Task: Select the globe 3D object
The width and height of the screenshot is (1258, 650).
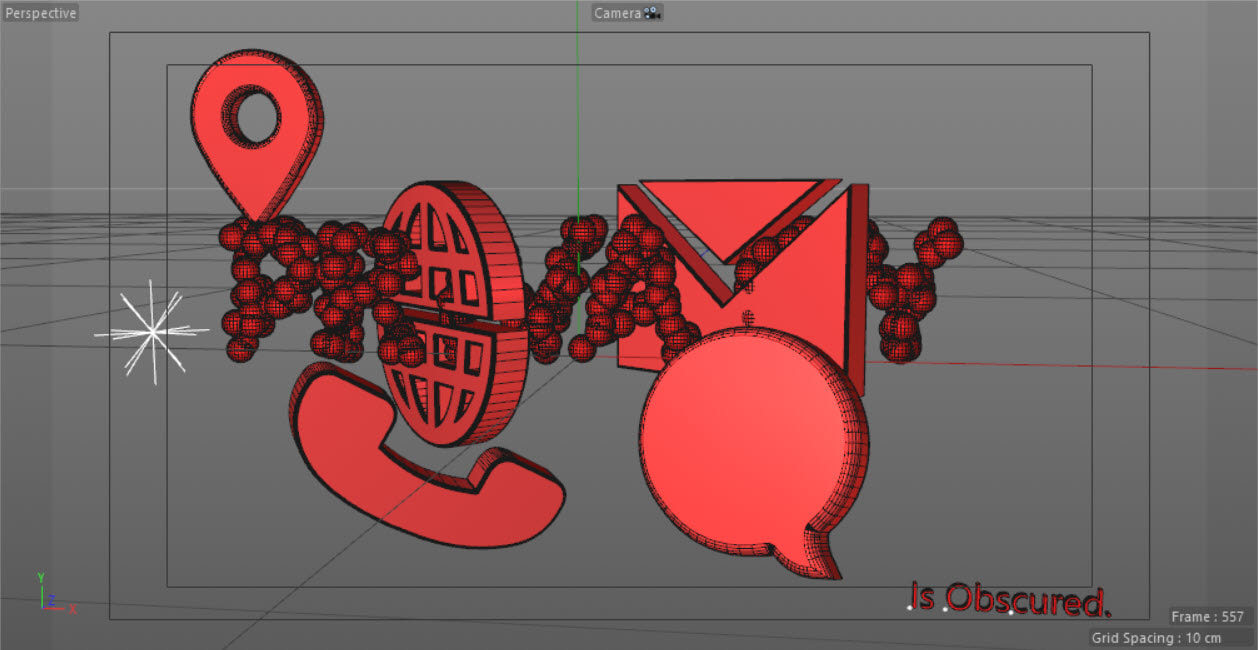Action: pyautogui.click(x=455, y=313)
